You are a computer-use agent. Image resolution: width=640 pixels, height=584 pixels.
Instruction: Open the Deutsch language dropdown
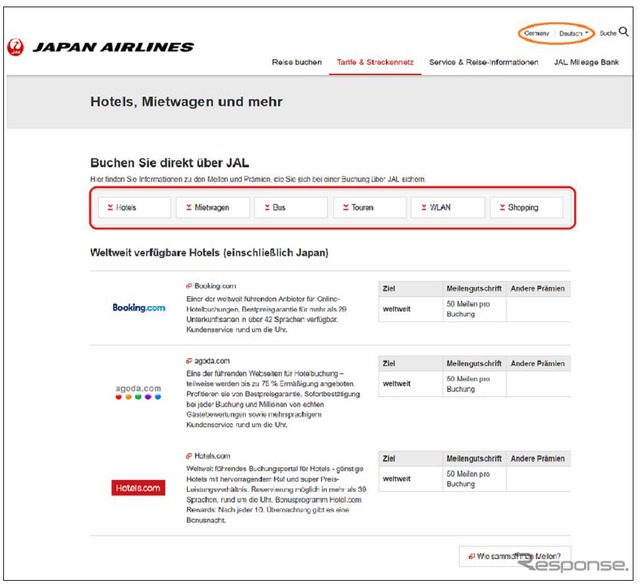click(x=573, y=33)
